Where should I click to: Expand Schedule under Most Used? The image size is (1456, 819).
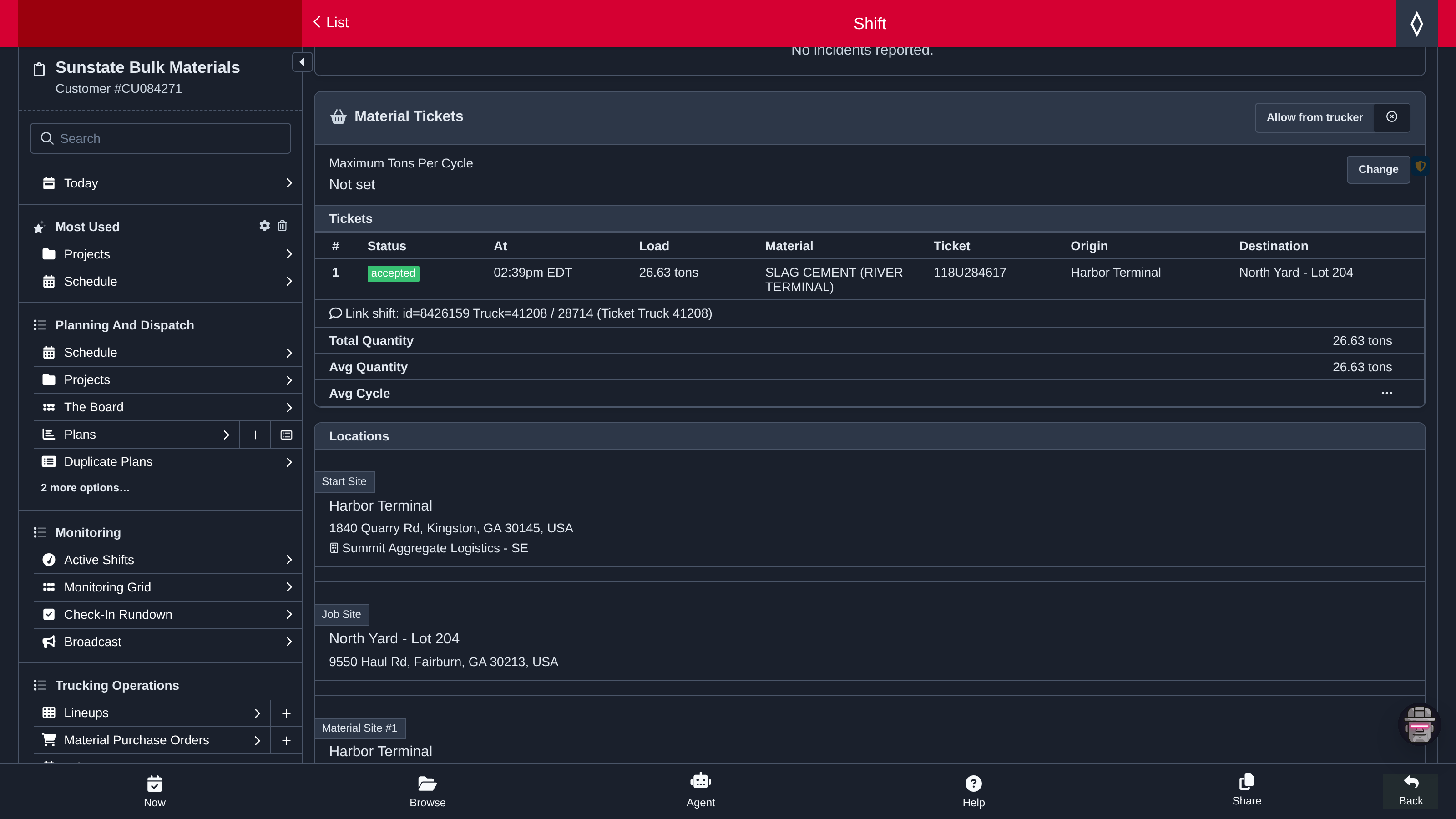(289, 282)
